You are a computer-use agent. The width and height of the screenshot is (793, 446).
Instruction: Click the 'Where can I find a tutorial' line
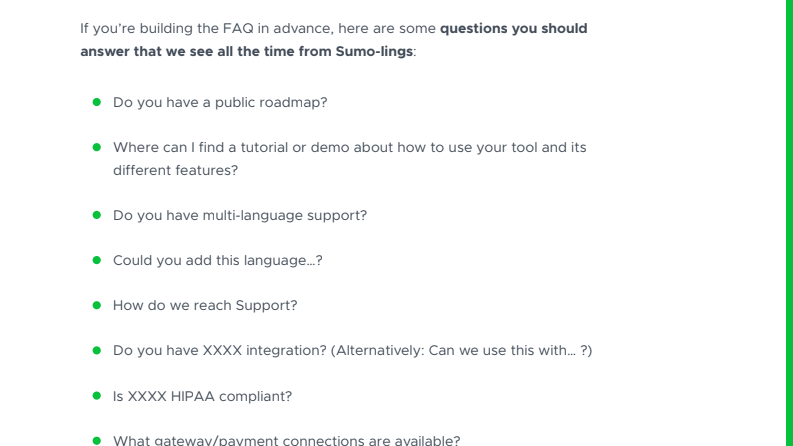(x=349, y=148)
